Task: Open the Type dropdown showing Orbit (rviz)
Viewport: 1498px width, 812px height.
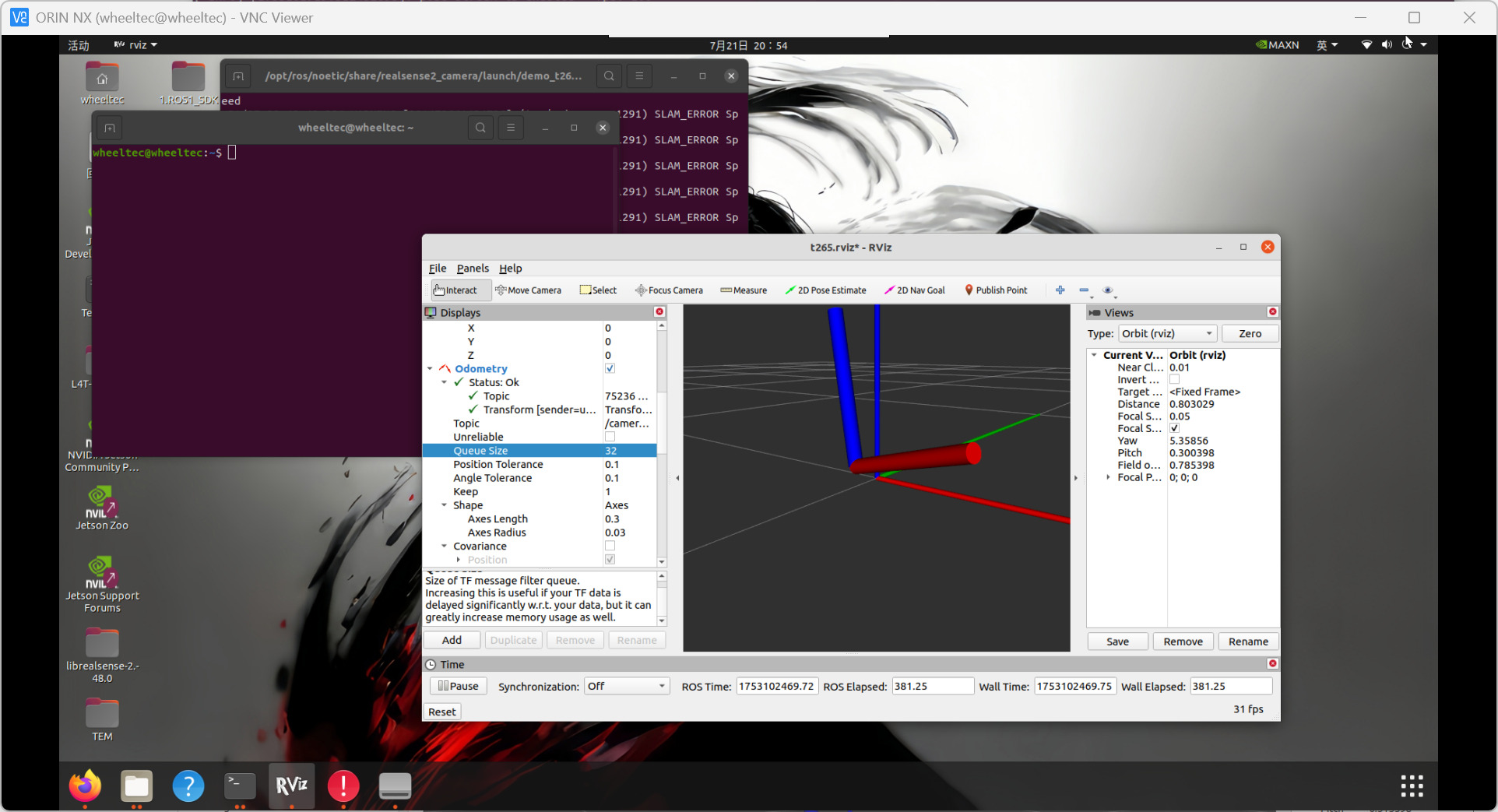Action: point(1166,333)
